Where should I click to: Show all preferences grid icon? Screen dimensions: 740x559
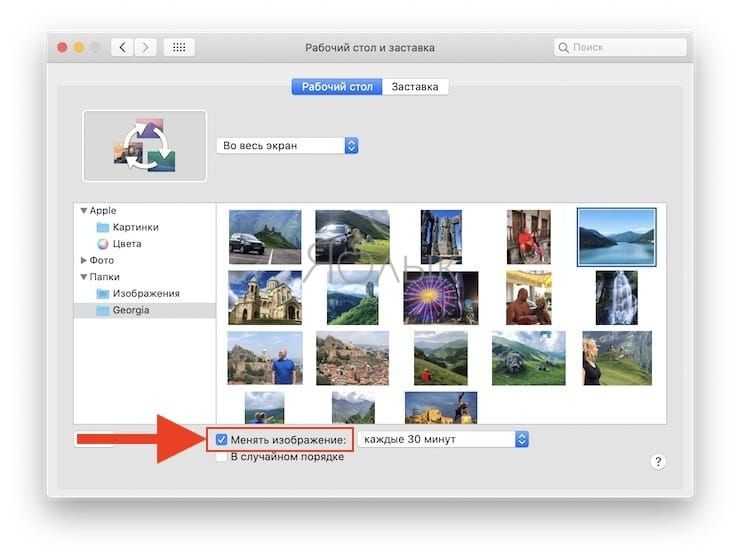179,47
